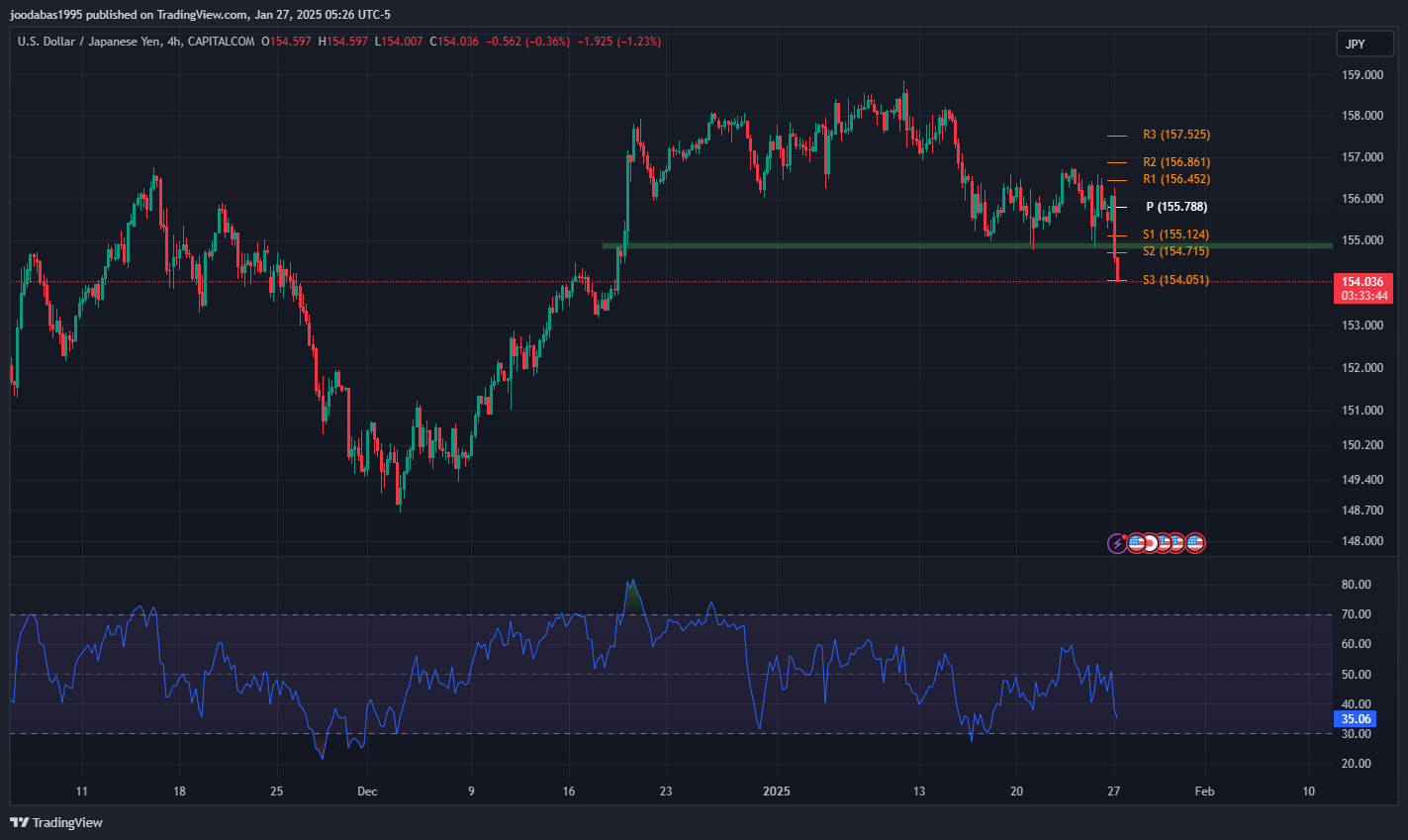Screen dimensions: 1408x840
Task: Open the last US flag event icon in the row
Action: (x=1195, y=543)
